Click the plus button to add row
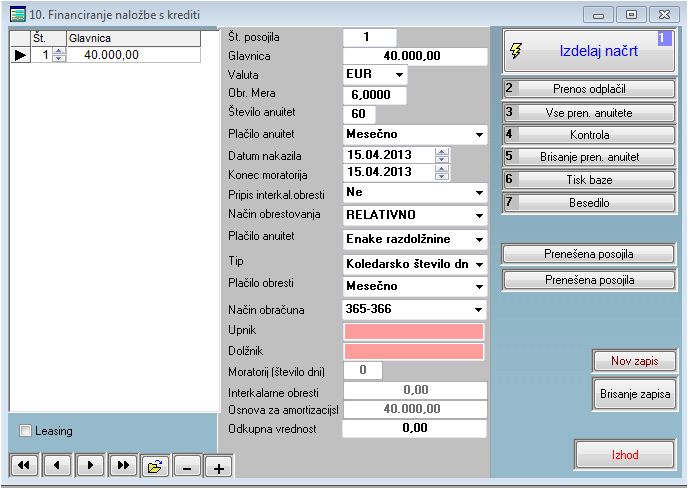The image size is (688, 489). (218, 466)
